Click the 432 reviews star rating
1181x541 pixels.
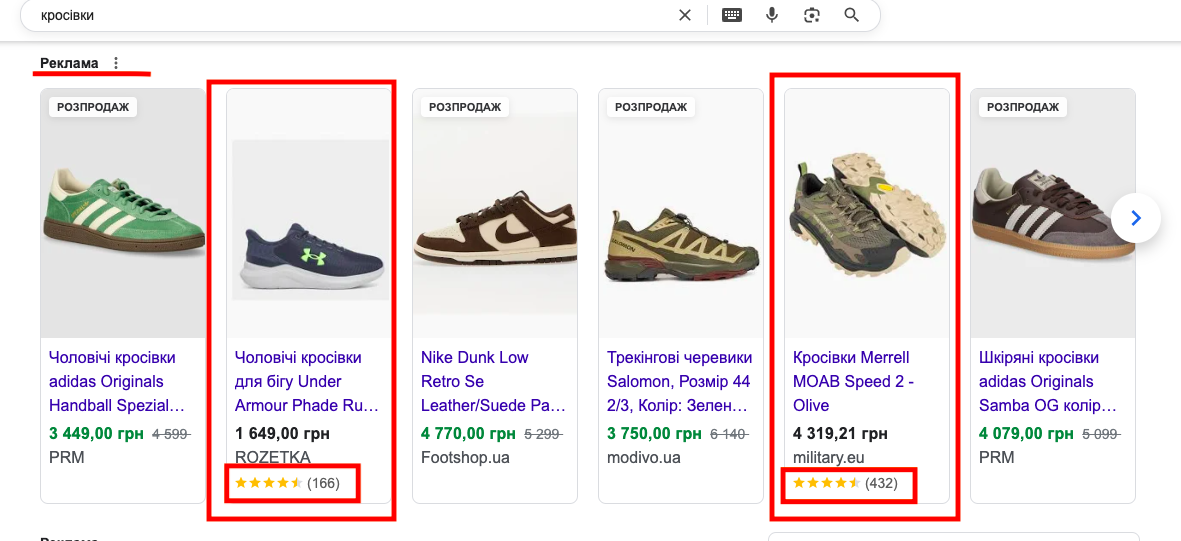(x=845, y=483)
